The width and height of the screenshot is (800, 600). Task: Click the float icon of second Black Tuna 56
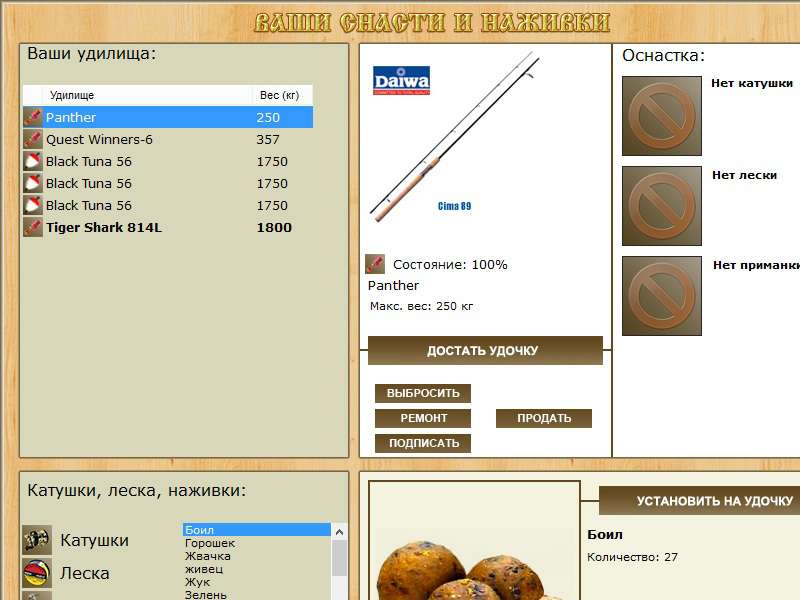[x=33, y=183]
